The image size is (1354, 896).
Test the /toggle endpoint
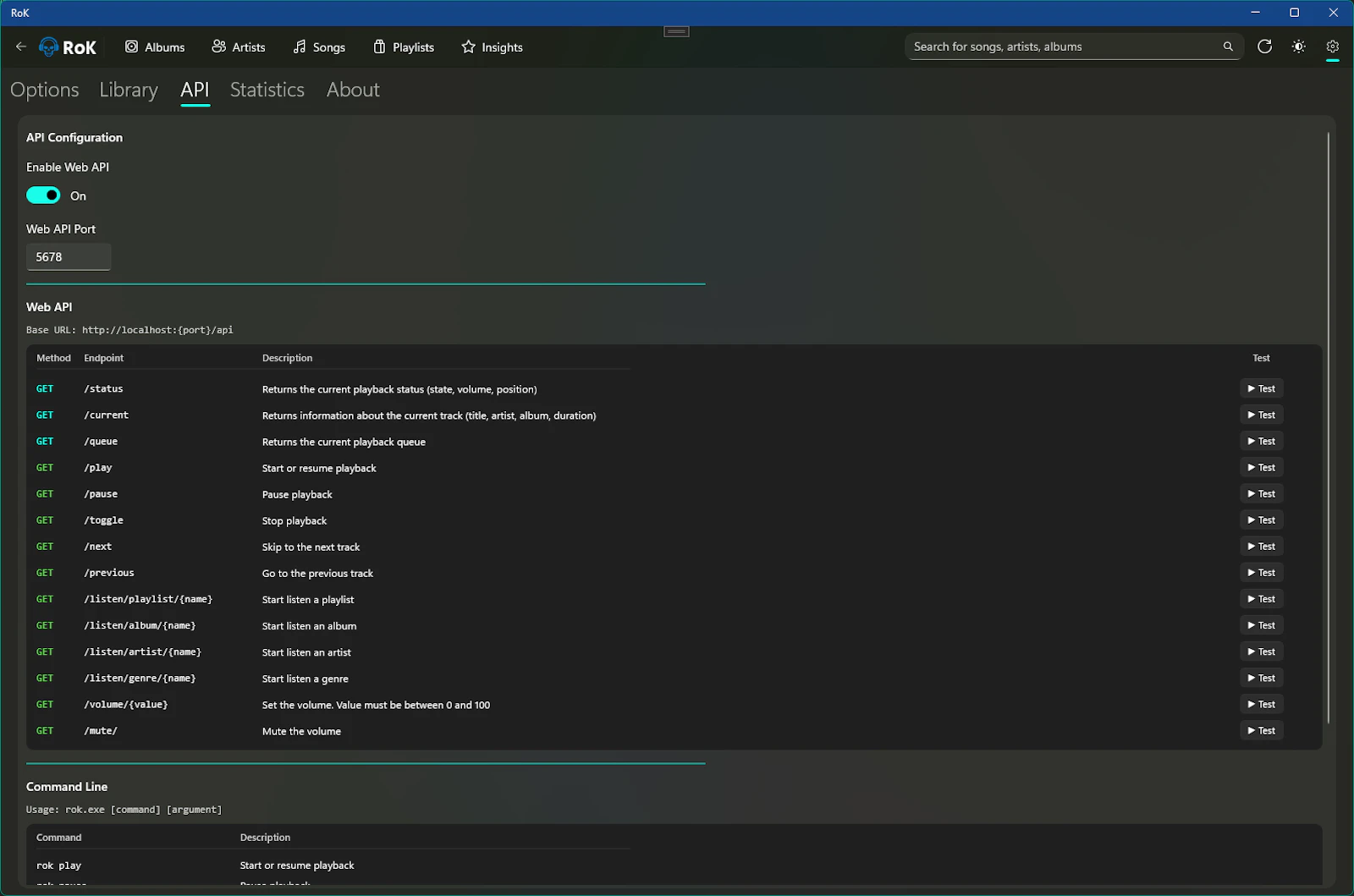click(1261, 519)
